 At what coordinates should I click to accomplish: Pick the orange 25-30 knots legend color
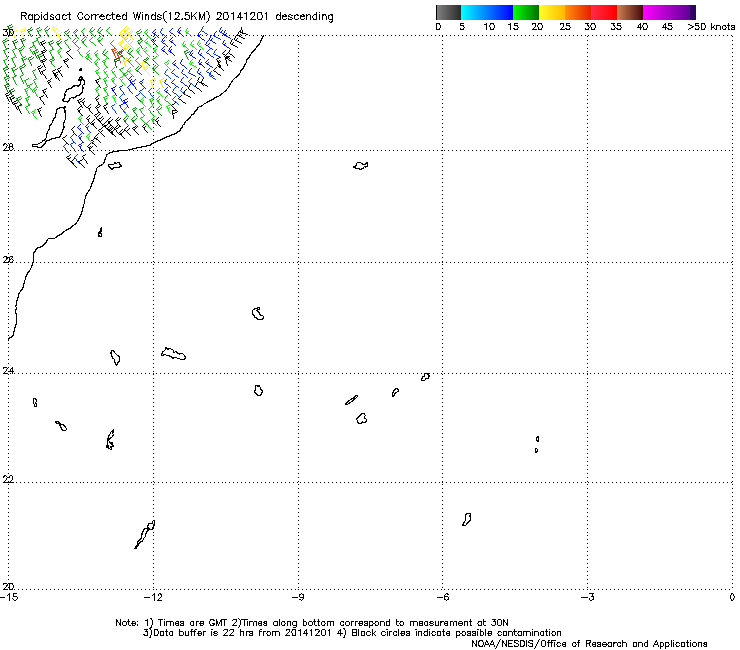578,12
